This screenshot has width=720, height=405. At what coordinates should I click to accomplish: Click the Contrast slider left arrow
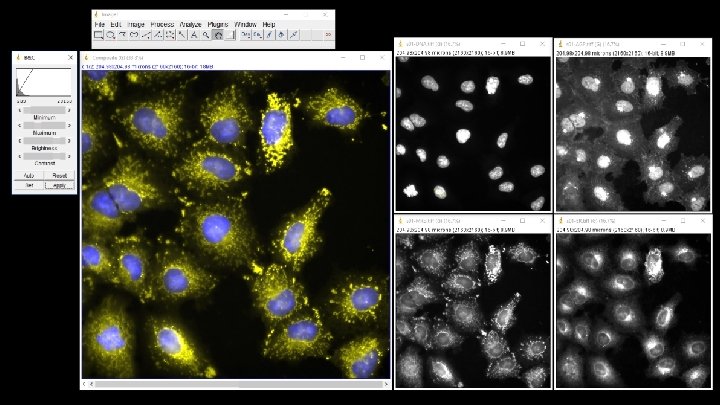click(19, 156)
